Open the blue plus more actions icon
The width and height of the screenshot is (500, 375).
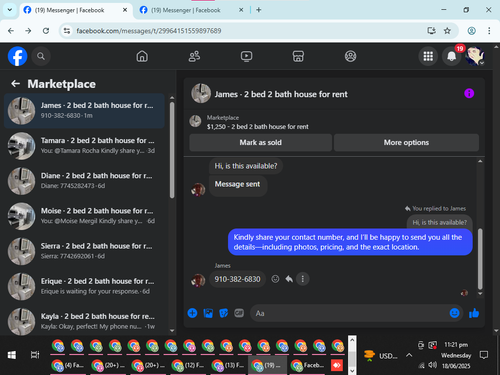pos(192,313)
